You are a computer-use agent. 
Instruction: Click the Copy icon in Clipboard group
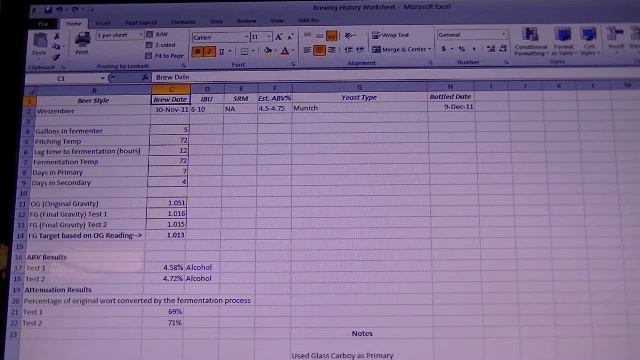click(x=56, y=47)
